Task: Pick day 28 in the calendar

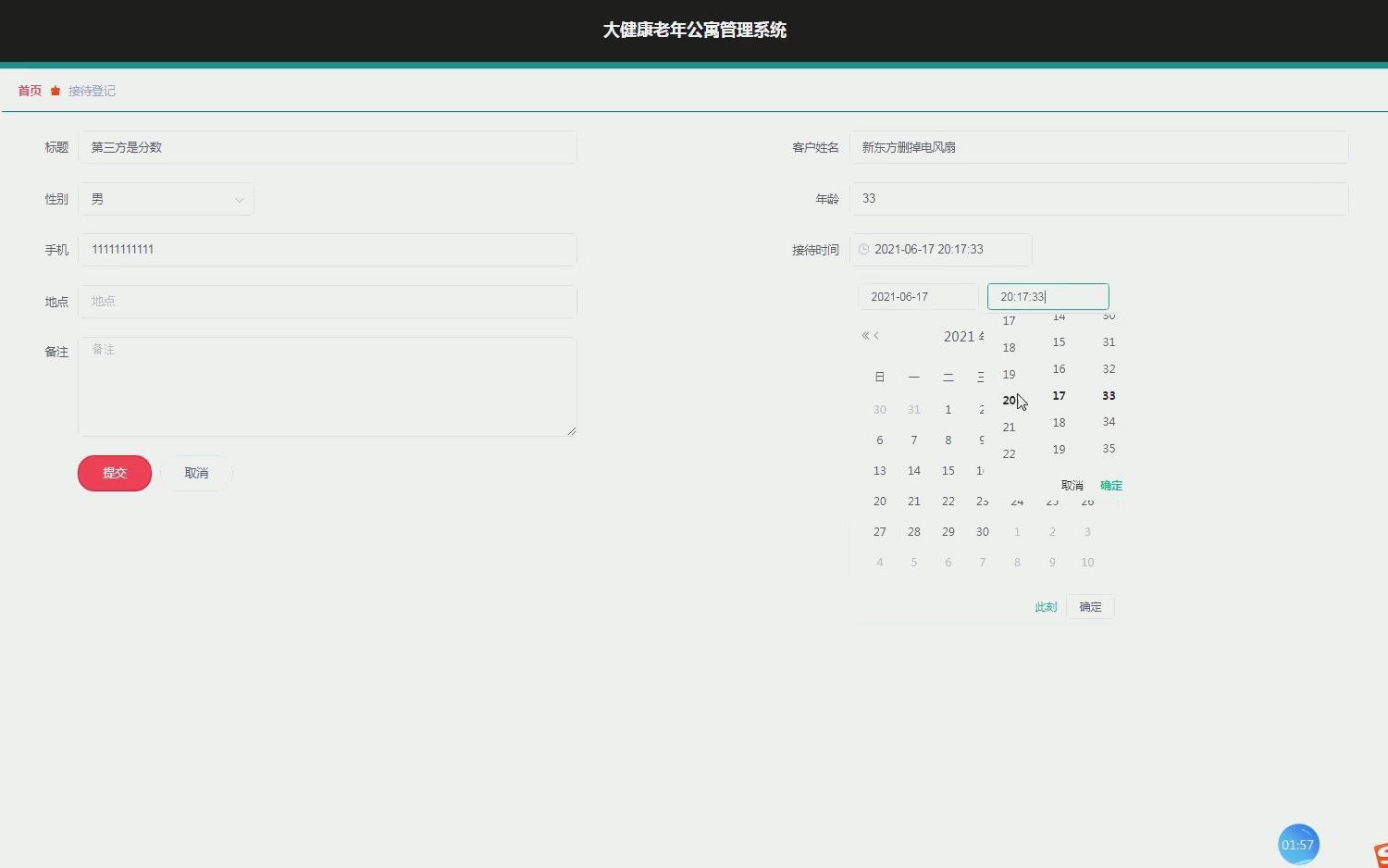Action: click(913, 532)
